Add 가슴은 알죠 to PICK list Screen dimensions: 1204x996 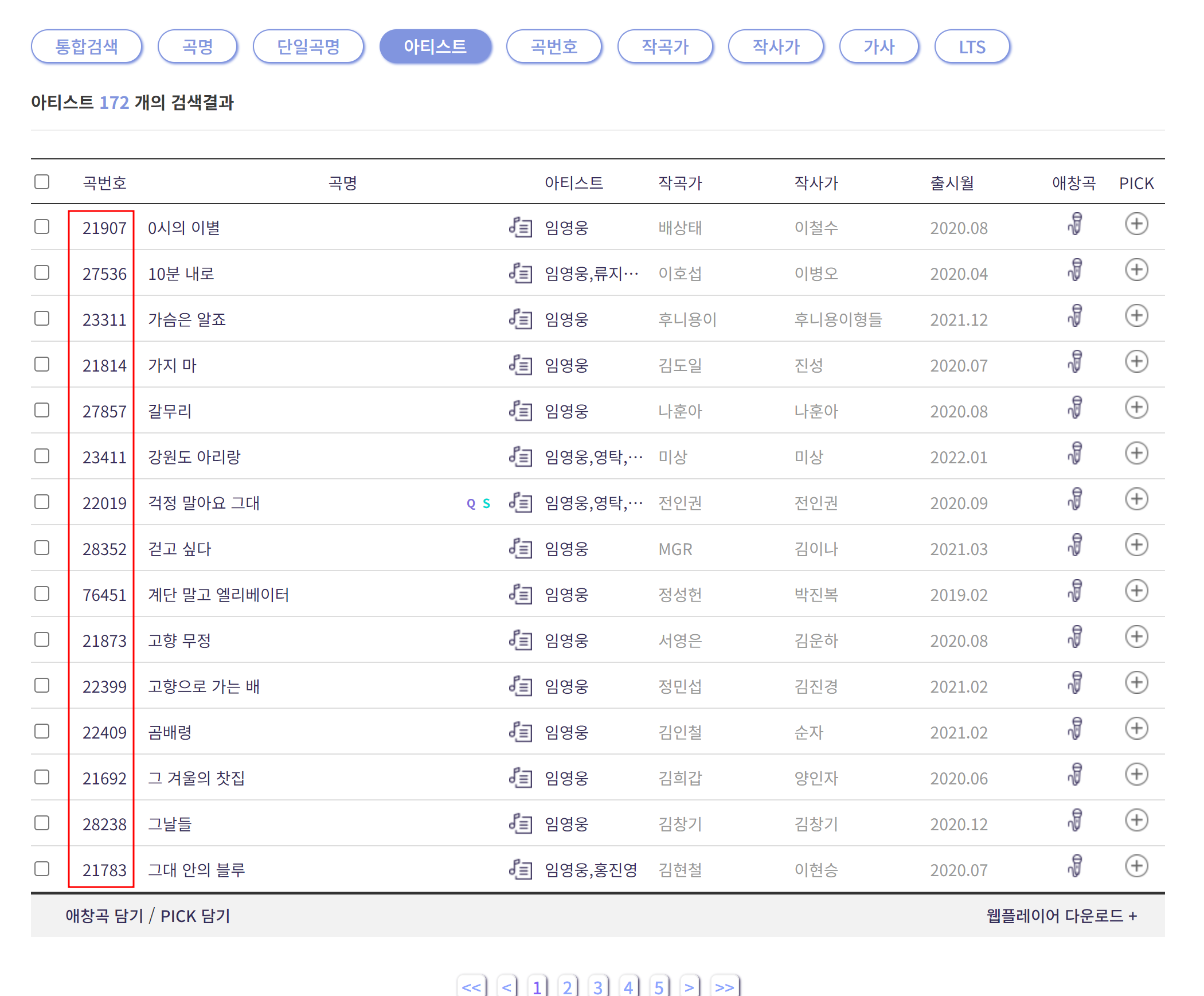coord(1137,316)
